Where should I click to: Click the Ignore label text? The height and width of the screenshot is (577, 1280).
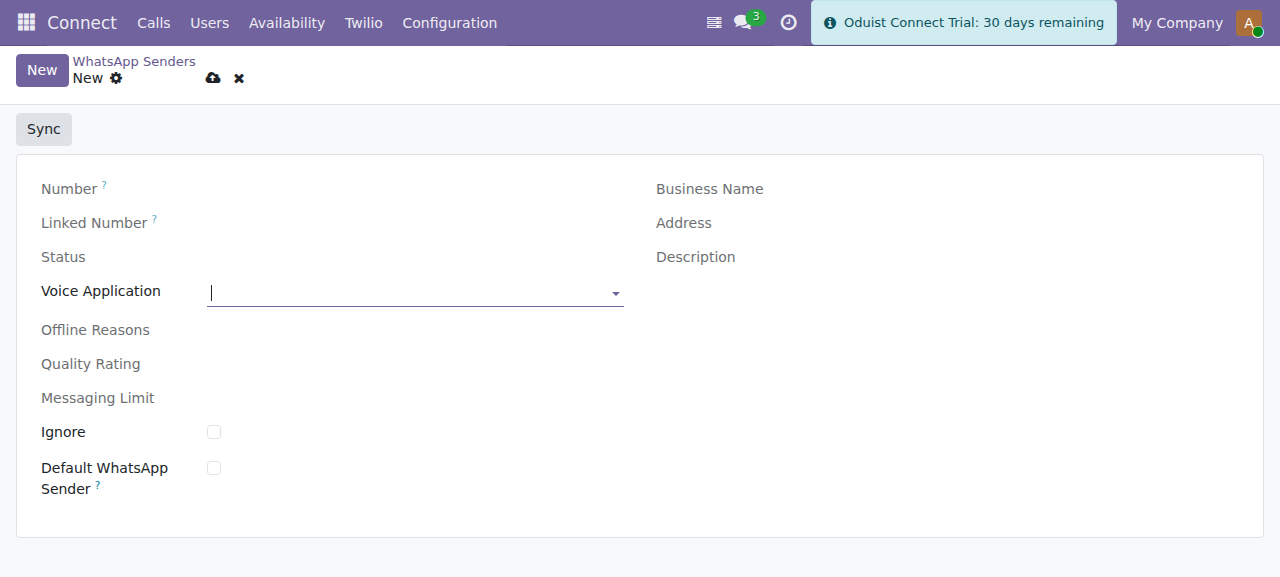click(63, 432)
